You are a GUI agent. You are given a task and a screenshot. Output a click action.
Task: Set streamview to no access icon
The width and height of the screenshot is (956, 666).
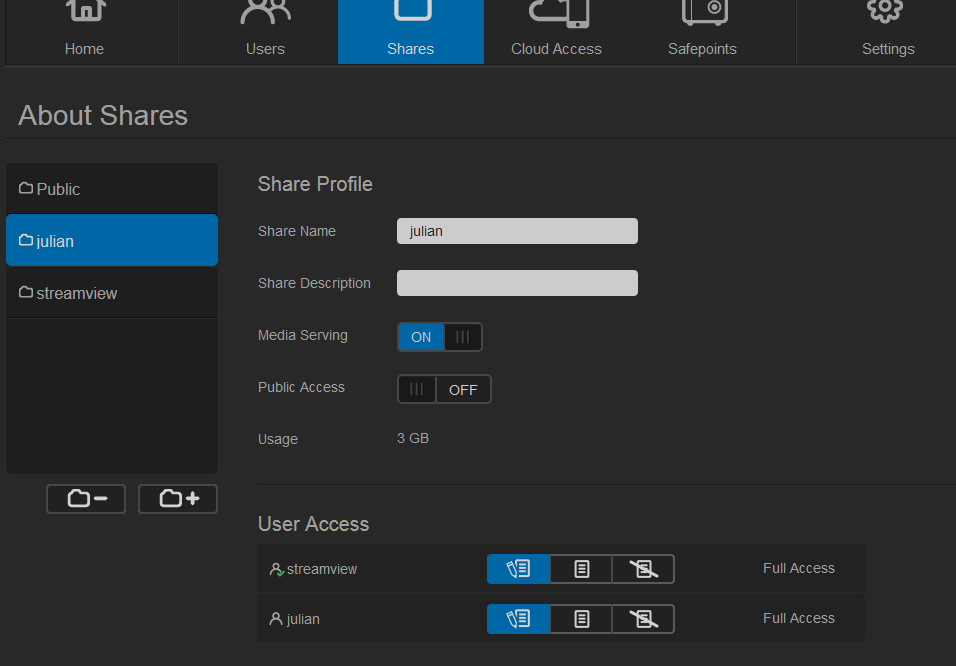(643, 569)
